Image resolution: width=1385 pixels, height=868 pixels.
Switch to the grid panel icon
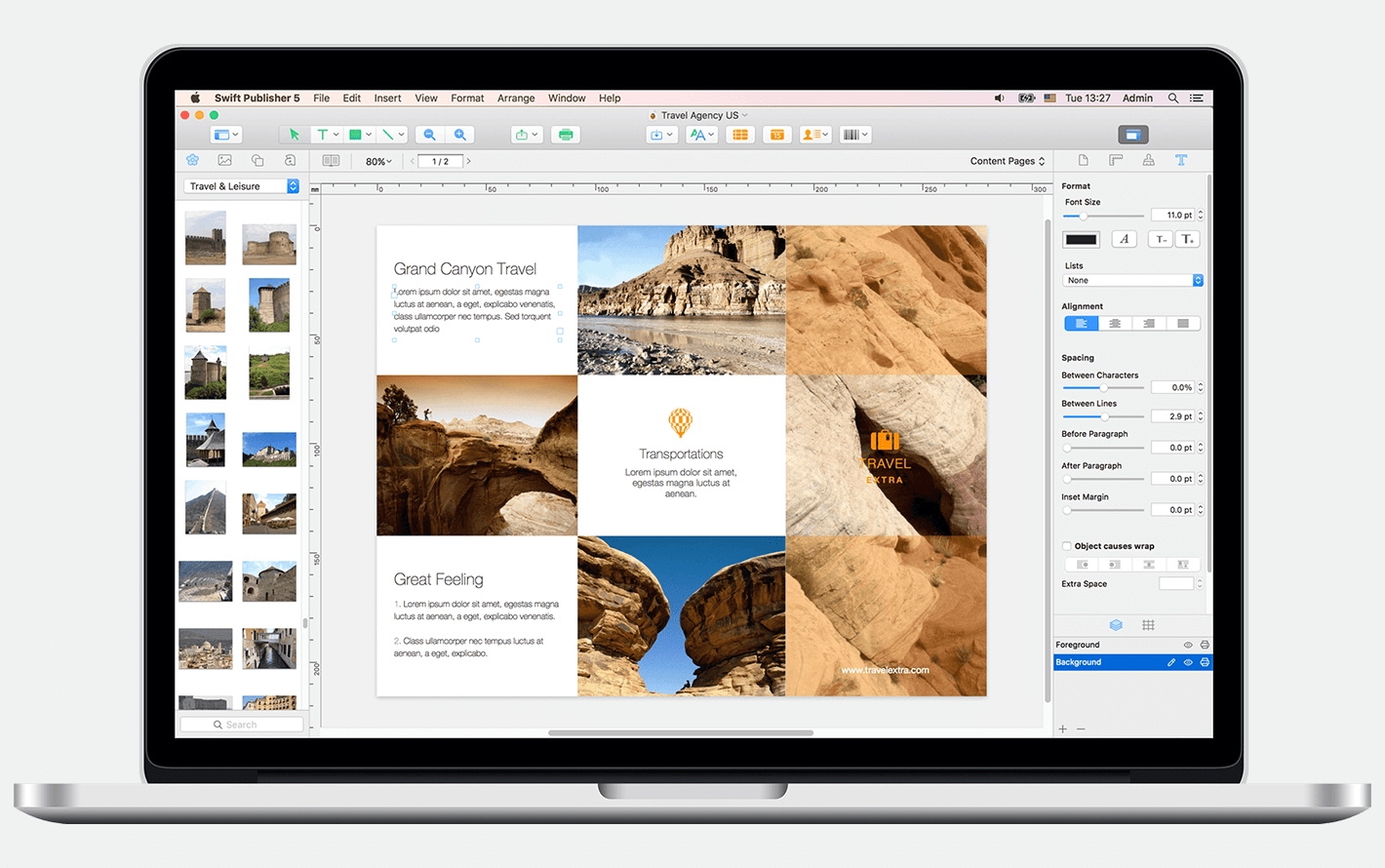1148,625
